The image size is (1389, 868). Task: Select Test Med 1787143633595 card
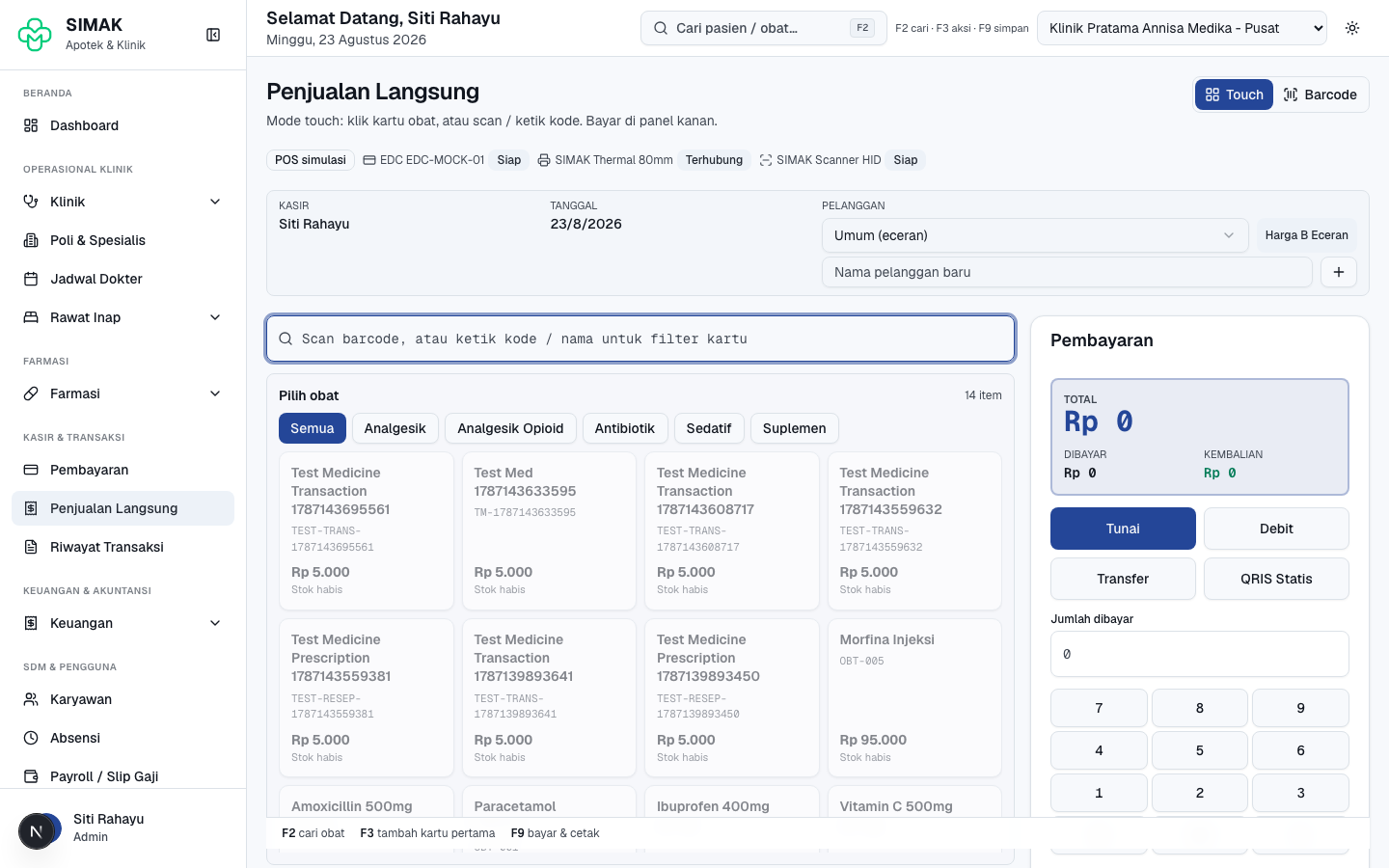tap(549, 531)
